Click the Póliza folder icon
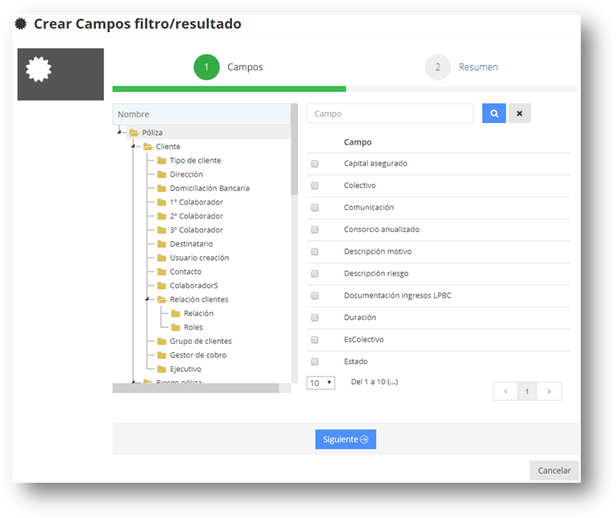The width and height of the screenshot is (616, 518). (x=134, y=133)
